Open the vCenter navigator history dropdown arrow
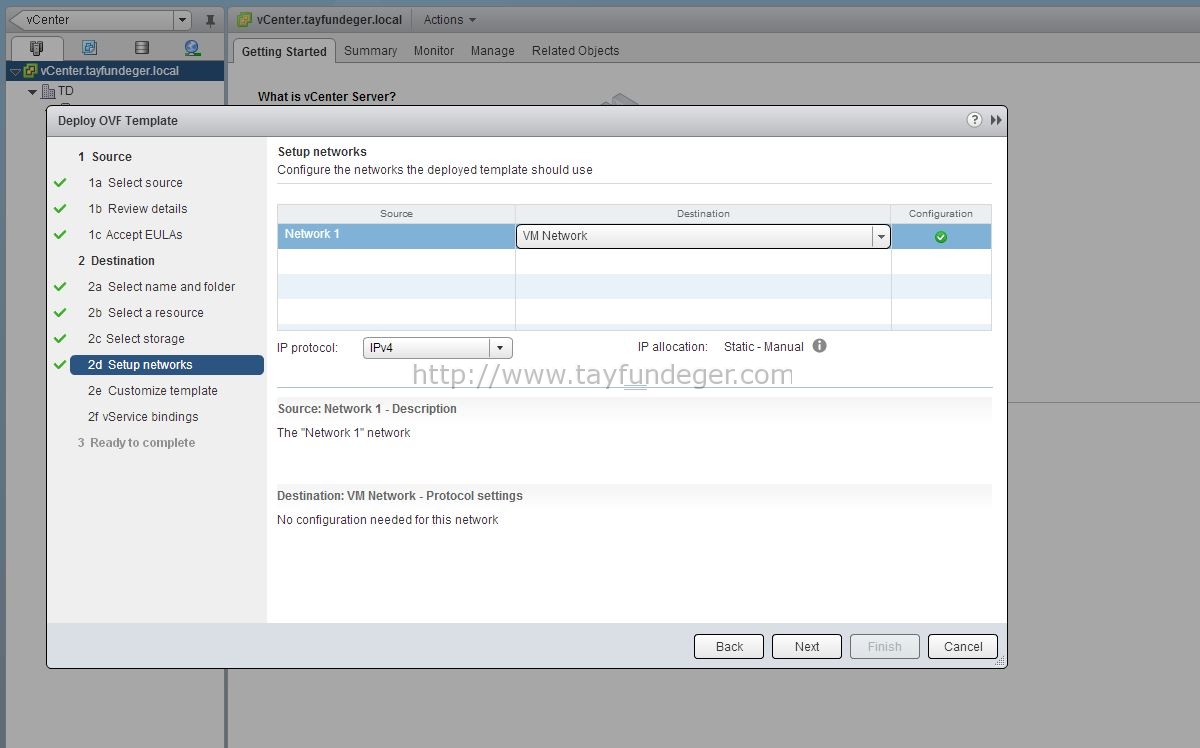Image resolution: width=1200 pixels, height=748 pixels. tap(182, 20)
